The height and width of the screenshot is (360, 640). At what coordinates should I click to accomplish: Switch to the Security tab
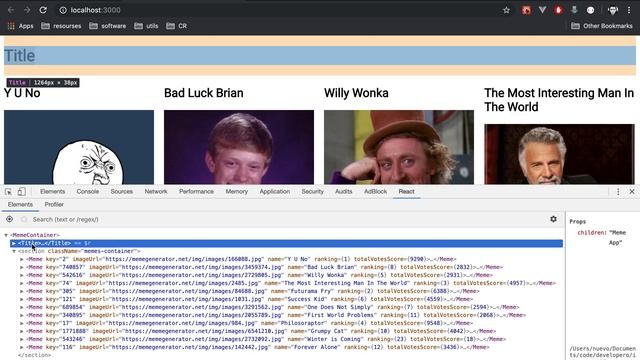tap(313, 191)
